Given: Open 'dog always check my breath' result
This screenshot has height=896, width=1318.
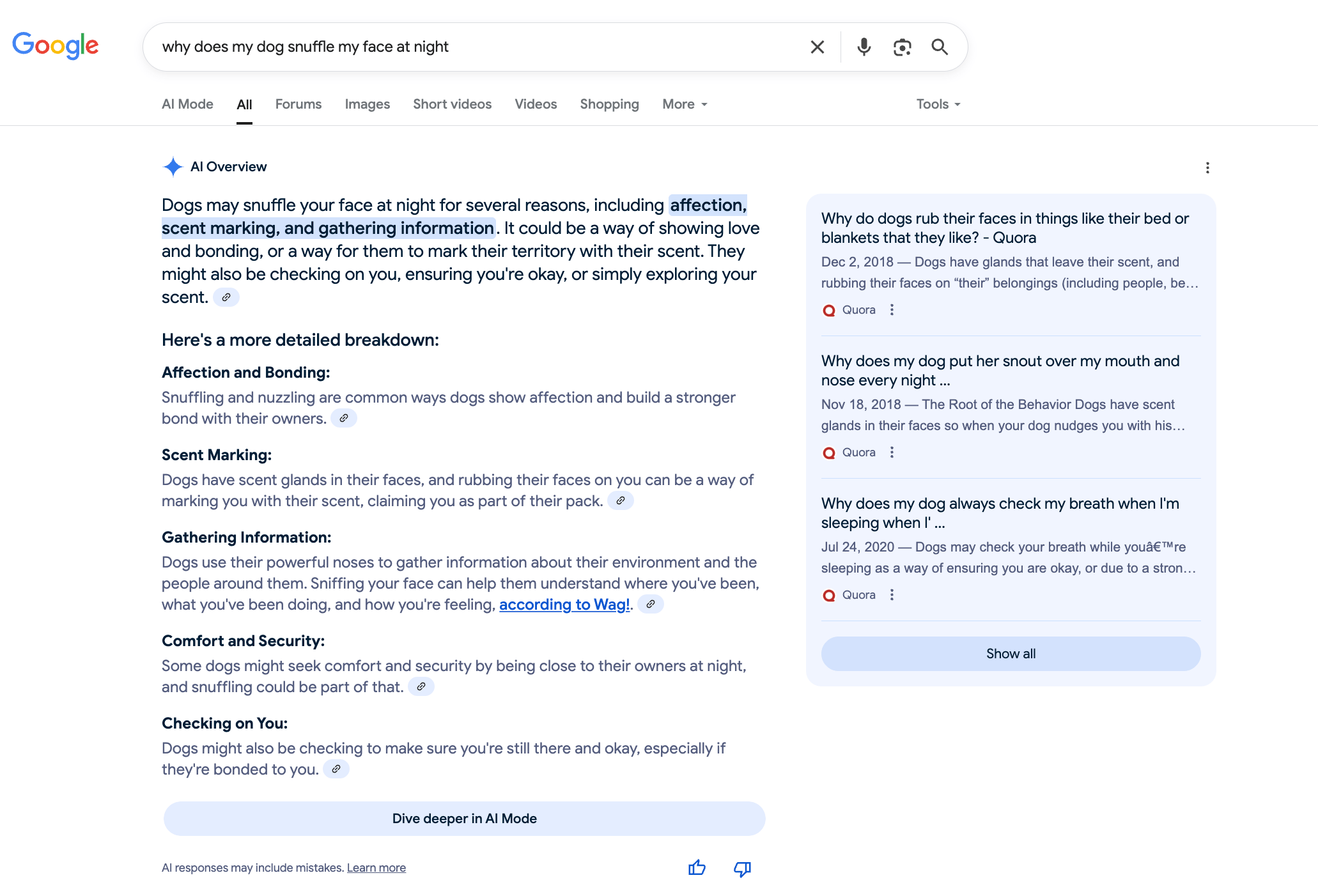Looking at the screenshot, I should pos(1000,513).
